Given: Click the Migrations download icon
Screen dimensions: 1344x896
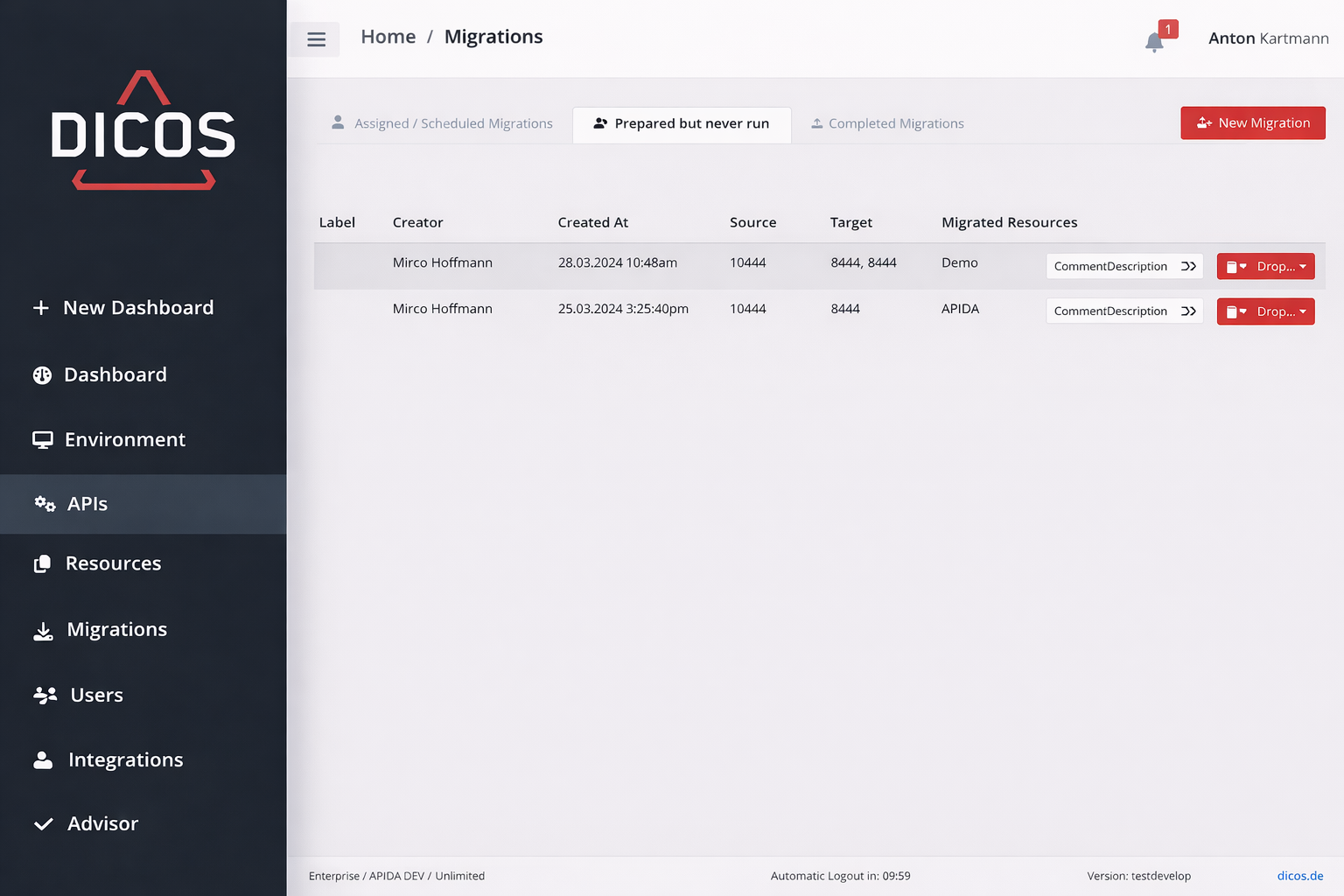Looking at the screenshot, I should coord(43,631).
